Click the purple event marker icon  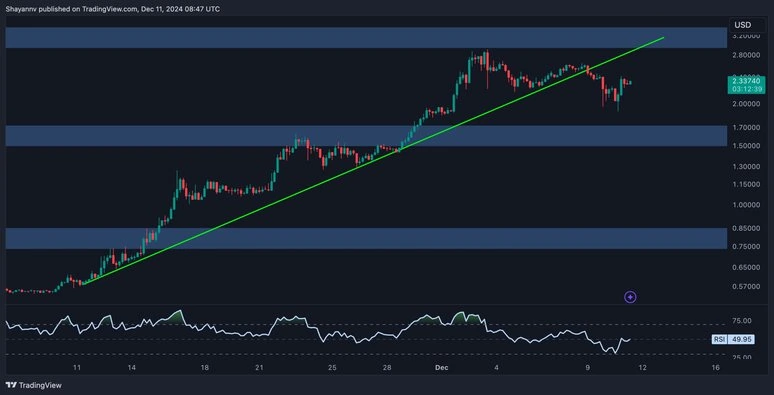[x=630, y=297]
